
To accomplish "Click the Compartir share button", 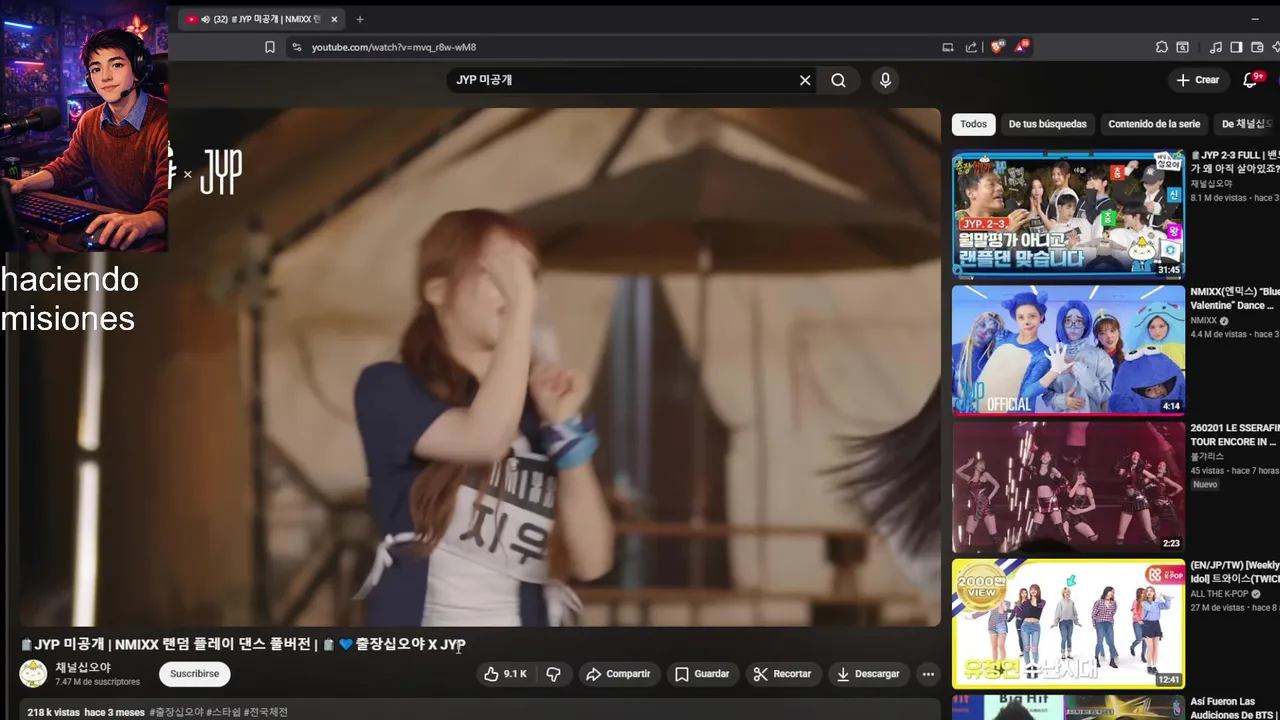I will (x=618, y=674).
